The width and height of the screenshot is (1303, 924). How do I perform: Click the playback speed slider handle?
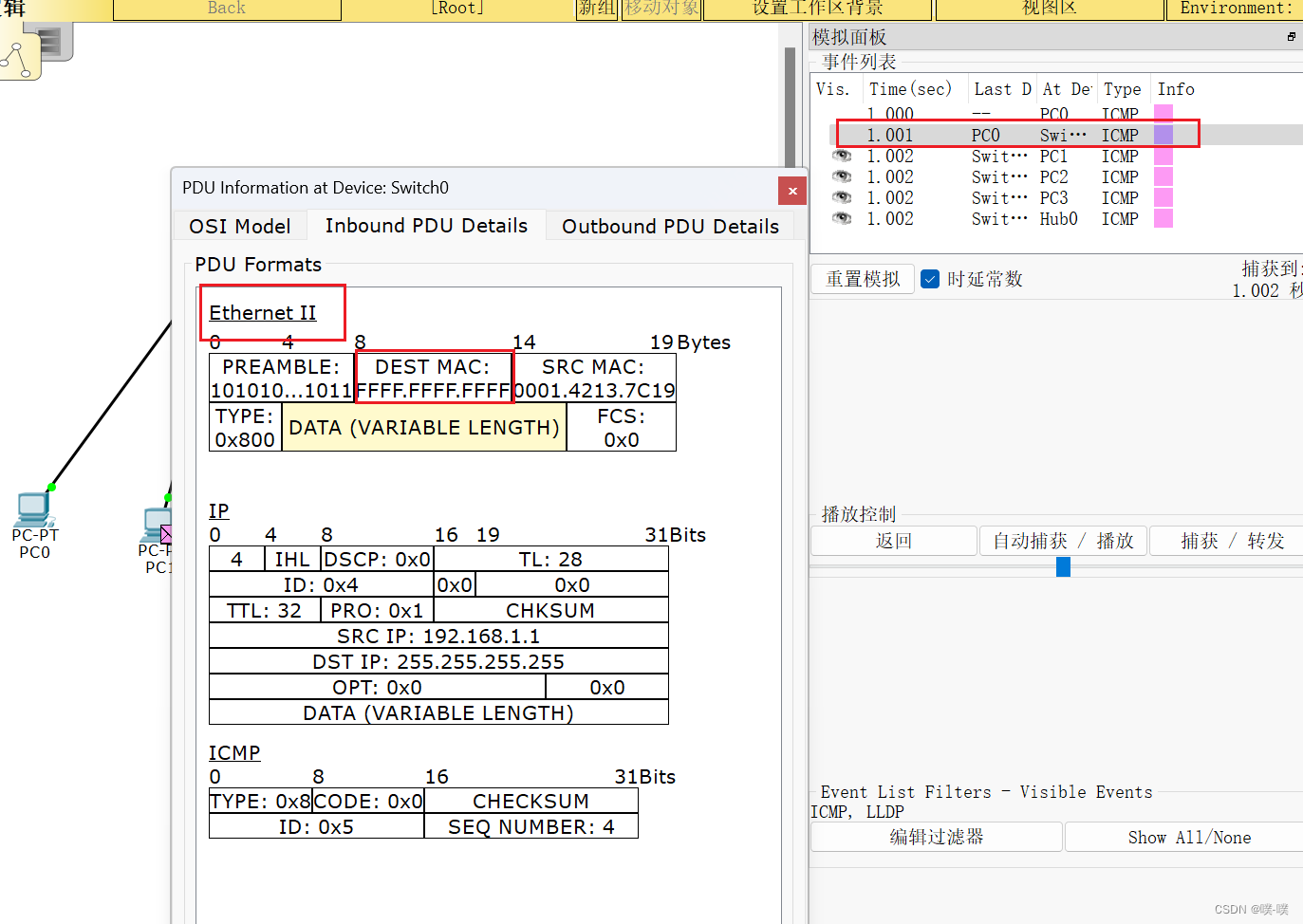[1063, 566]
